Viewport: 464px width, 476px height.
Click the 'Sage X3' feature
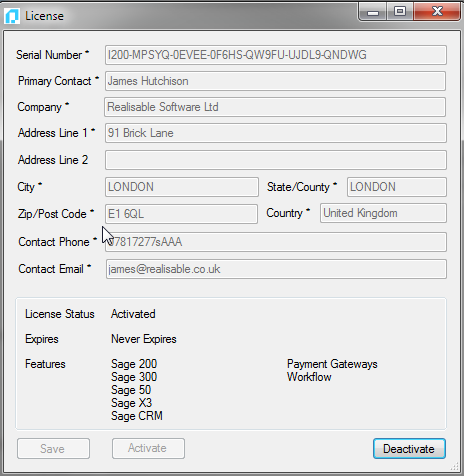tap(131, 403)
